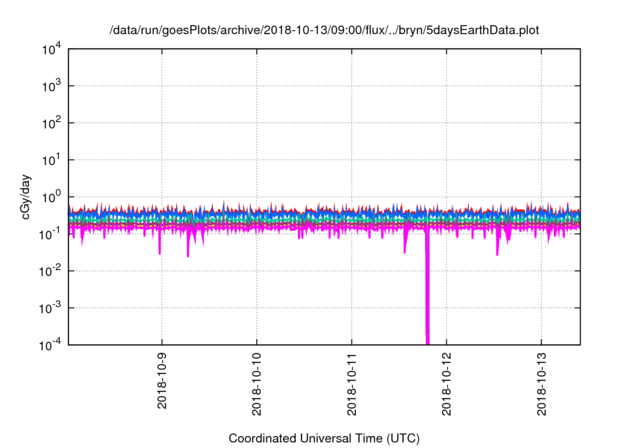Click the 10^-1 y-axis tick label
Screen dimensions: 640x448
(50, 234)
